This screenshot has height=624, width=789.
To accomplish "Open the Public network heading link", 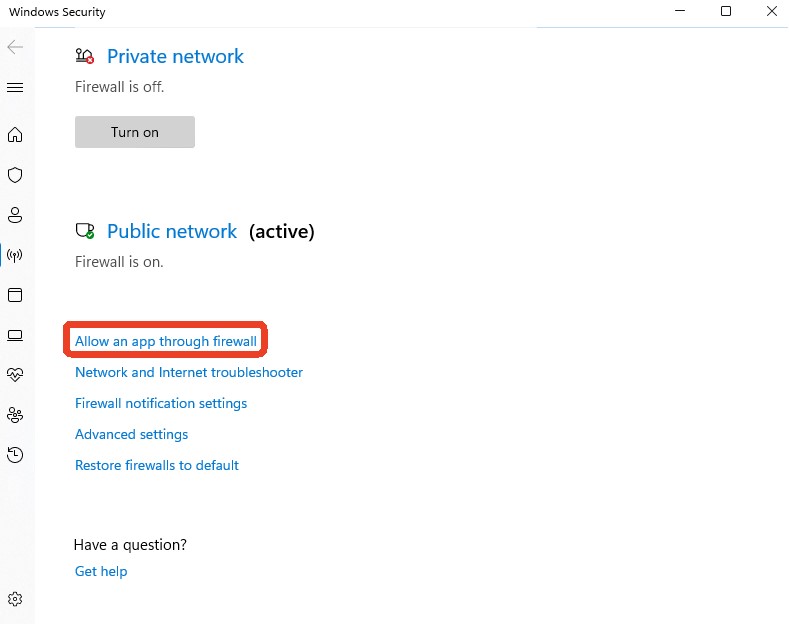I will click(172, 232).
